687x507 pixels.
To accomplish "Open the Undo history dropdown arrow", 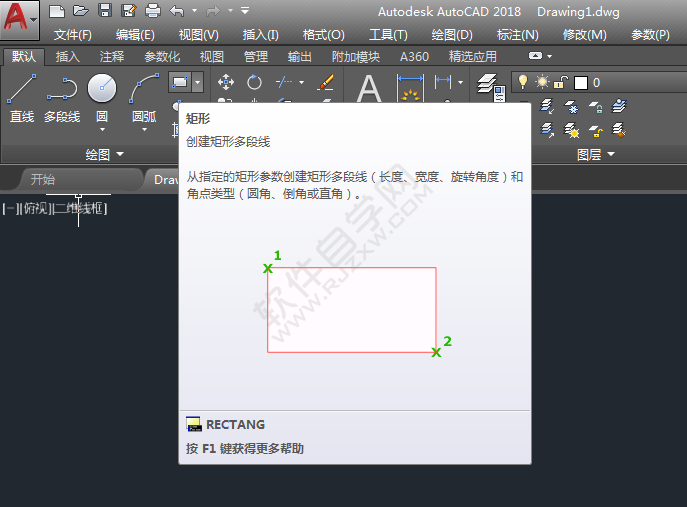I will pos(194,11).
